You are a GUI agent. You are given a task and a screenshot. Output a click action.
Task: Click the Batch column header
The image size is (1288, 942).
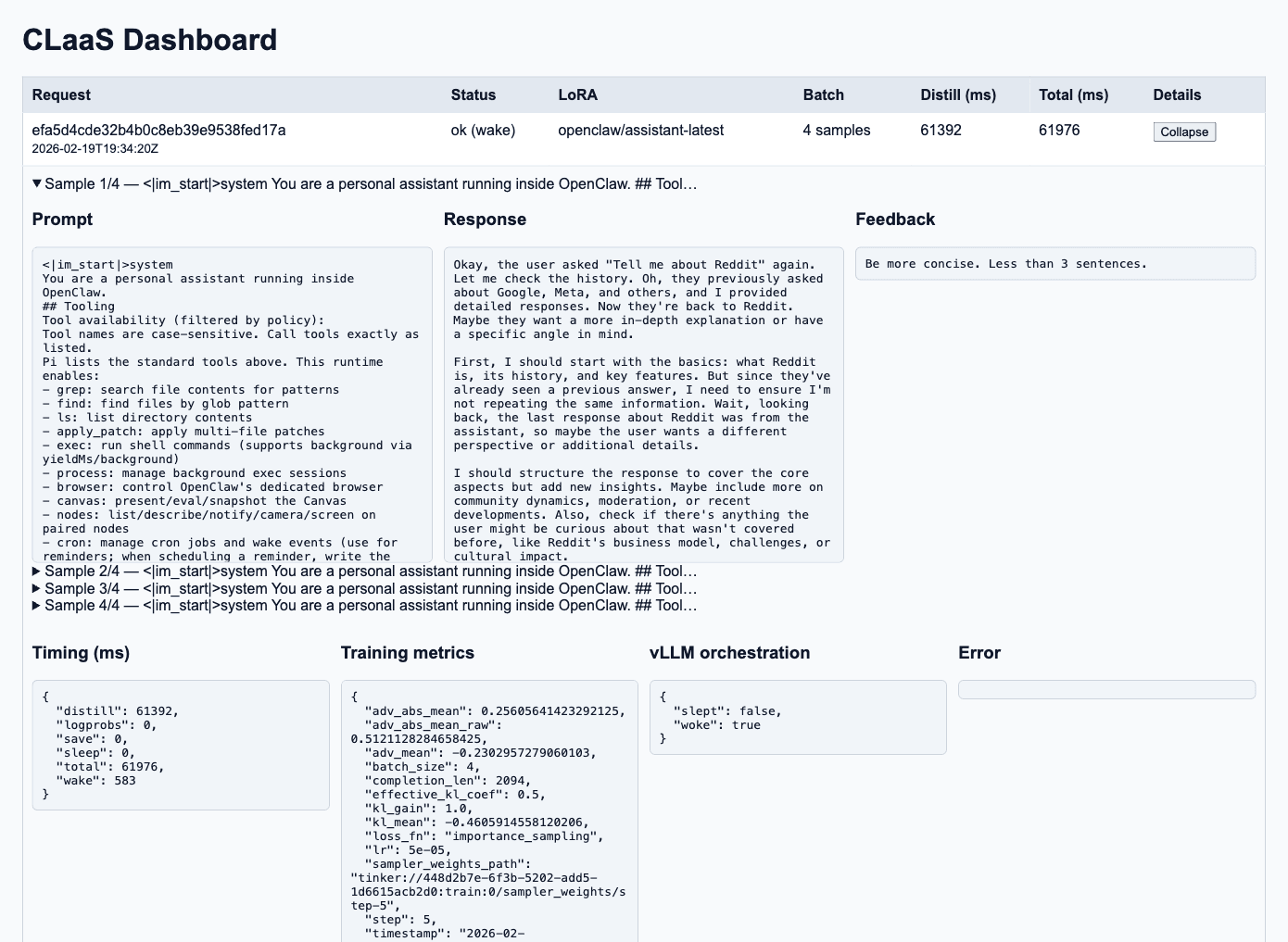click(x=823, y=94)
